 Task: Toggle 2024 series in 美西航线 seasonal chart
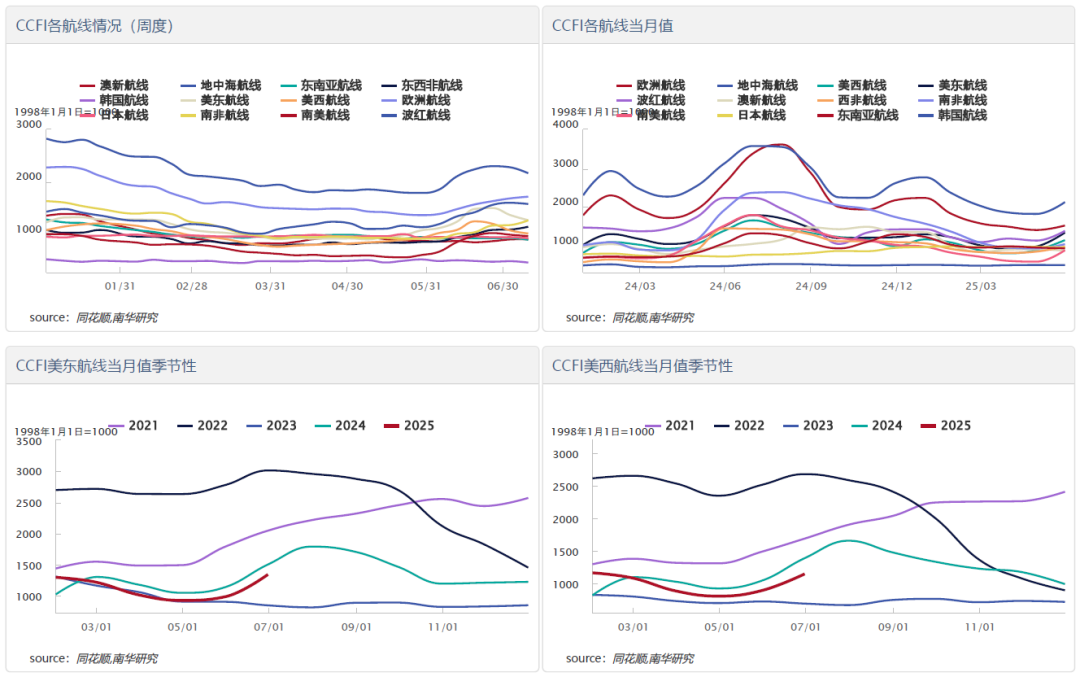[x=877, y=426]
